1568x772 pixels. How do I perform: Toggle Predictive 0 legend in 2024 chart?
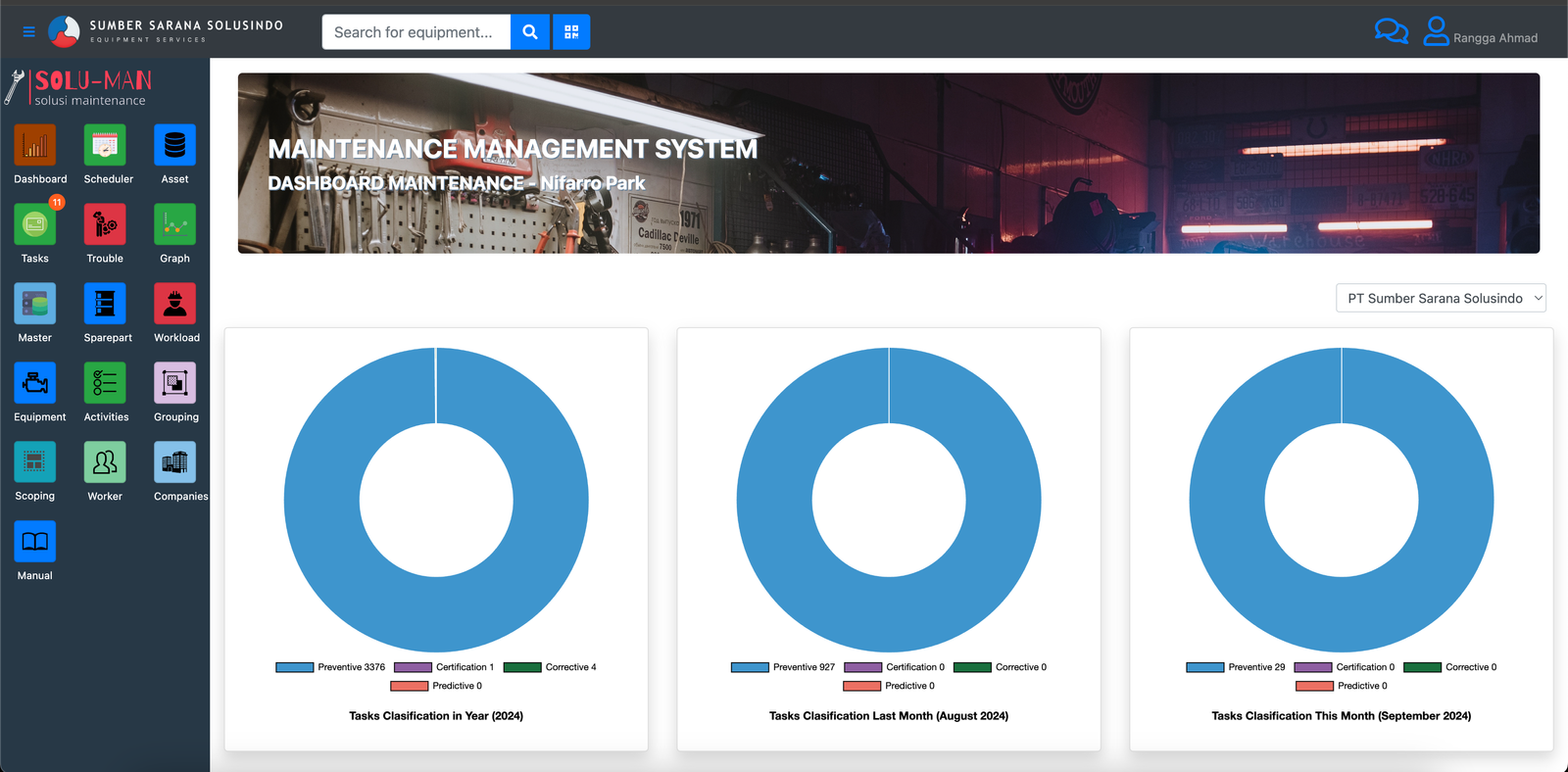tap(436, 686)
